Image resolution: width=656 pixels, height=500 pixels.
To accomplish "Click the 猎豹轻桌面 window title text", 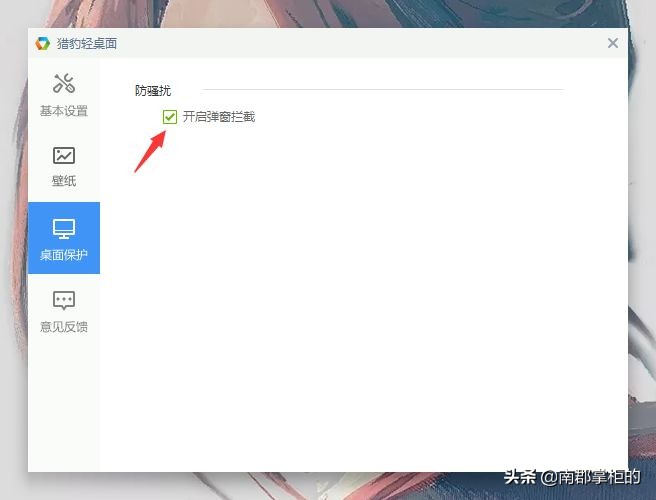I will coord(87,44).
